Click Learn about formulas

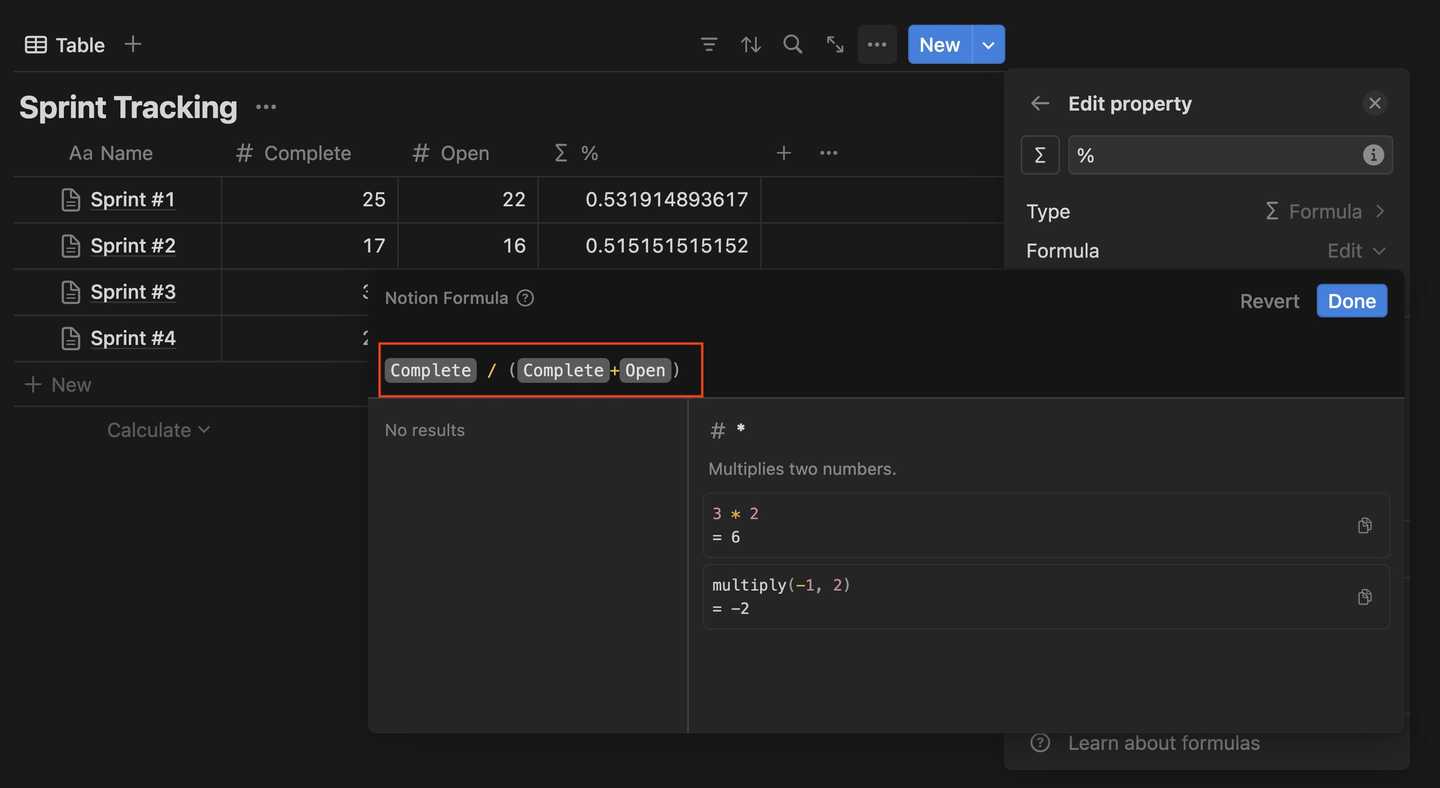(1163, 742)
